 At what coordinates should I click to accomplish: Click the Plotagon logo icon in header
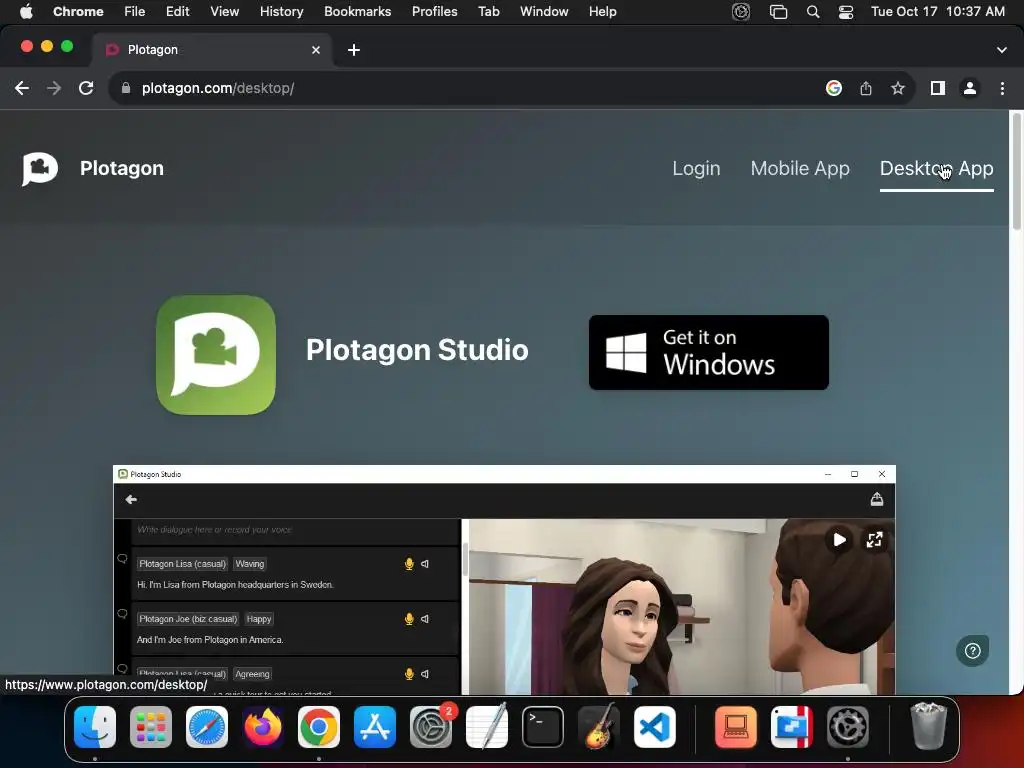(40, 169)
